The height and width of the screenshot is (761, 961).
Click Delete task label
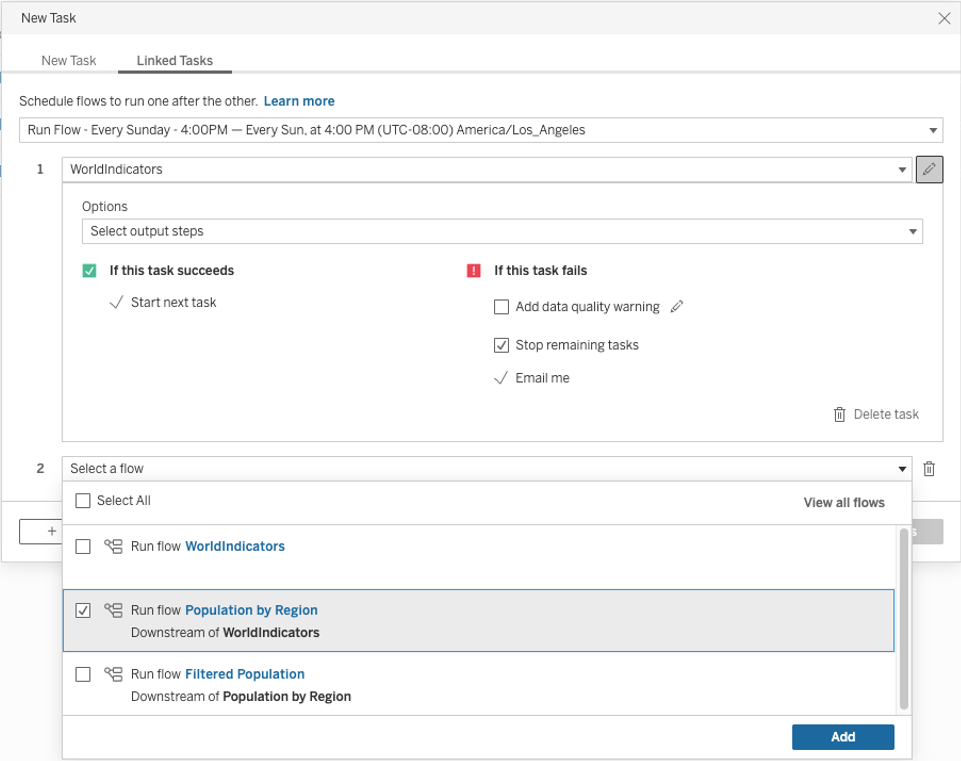tap(886, 414)
